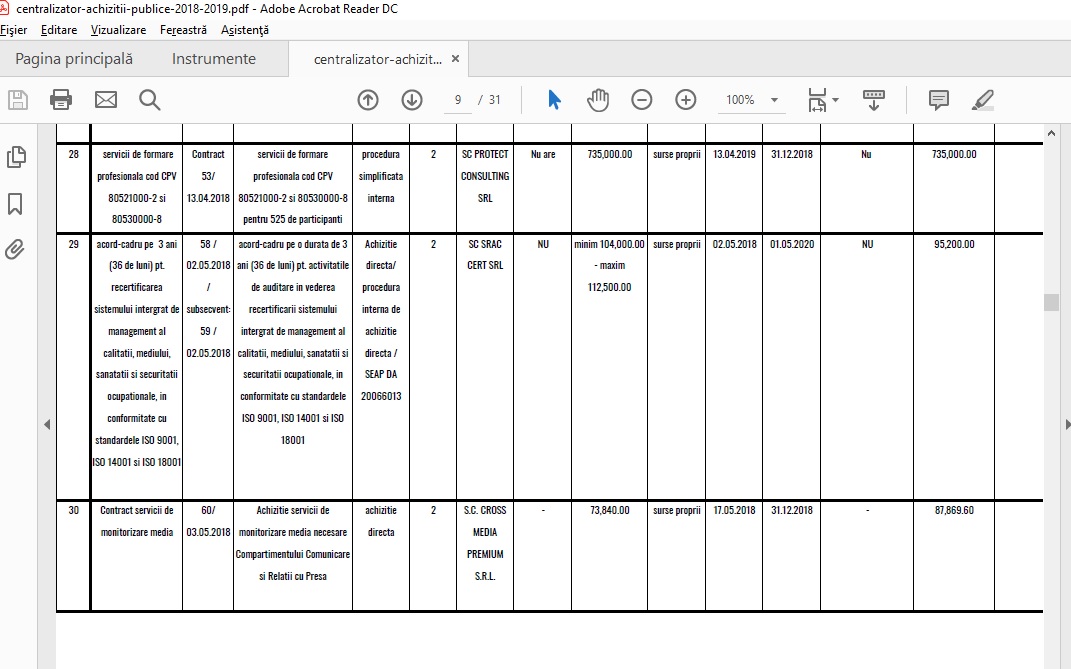Image resolution: width=1071 pixels, height=669 pixels.
Task: Show the Bookmarks side panel
Action: pos(15,204)
